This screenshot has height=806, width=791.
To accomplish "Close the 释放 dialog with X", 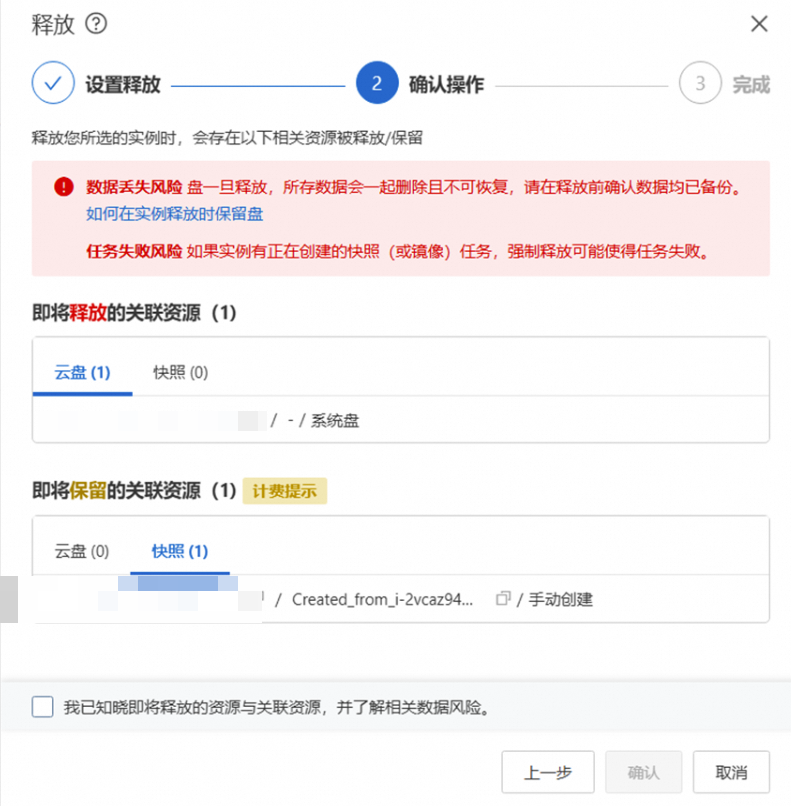I will (x=759, y=24).
